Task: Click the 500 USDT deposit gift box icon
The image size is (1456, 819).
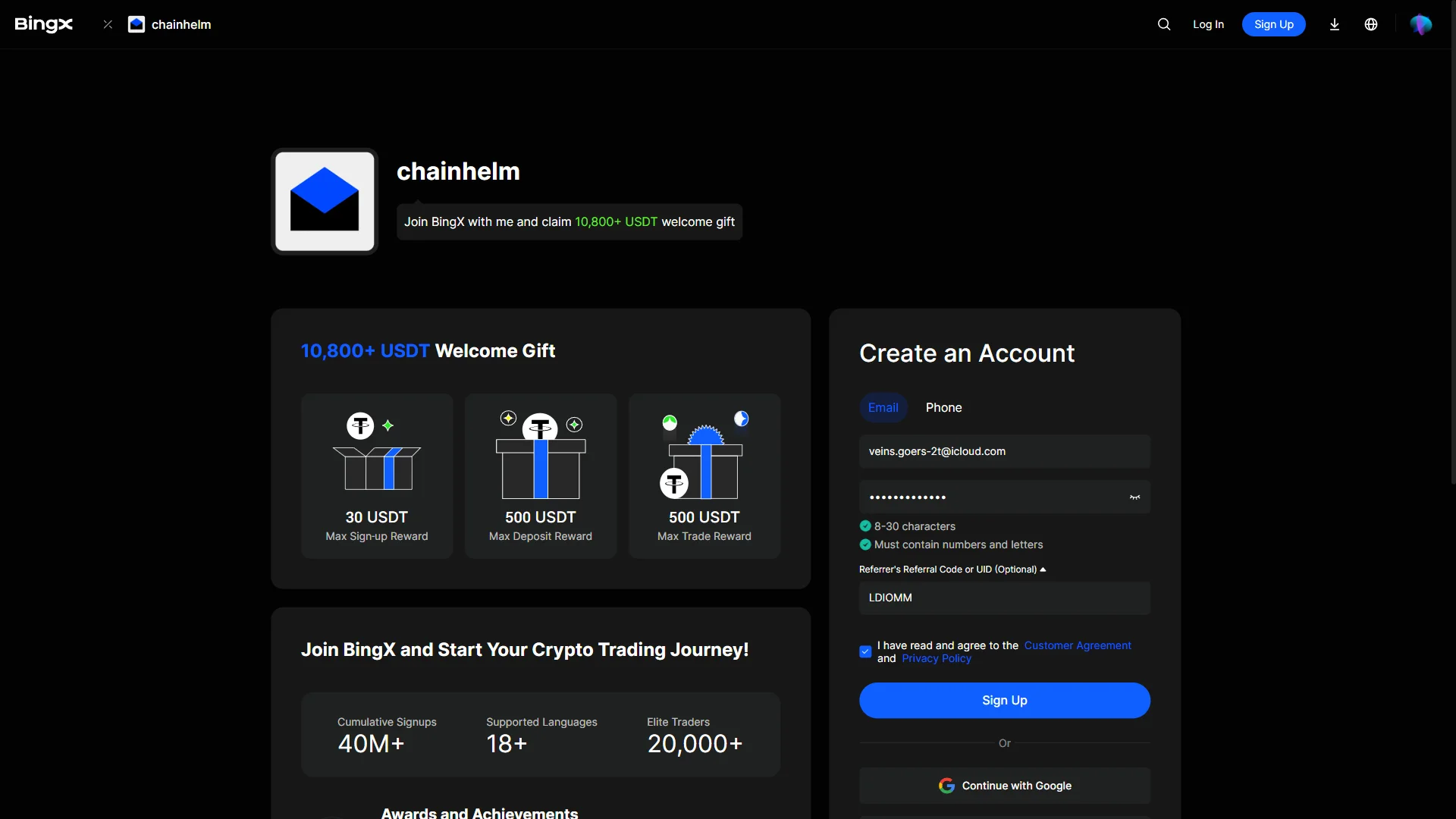Action: (541, 454)
